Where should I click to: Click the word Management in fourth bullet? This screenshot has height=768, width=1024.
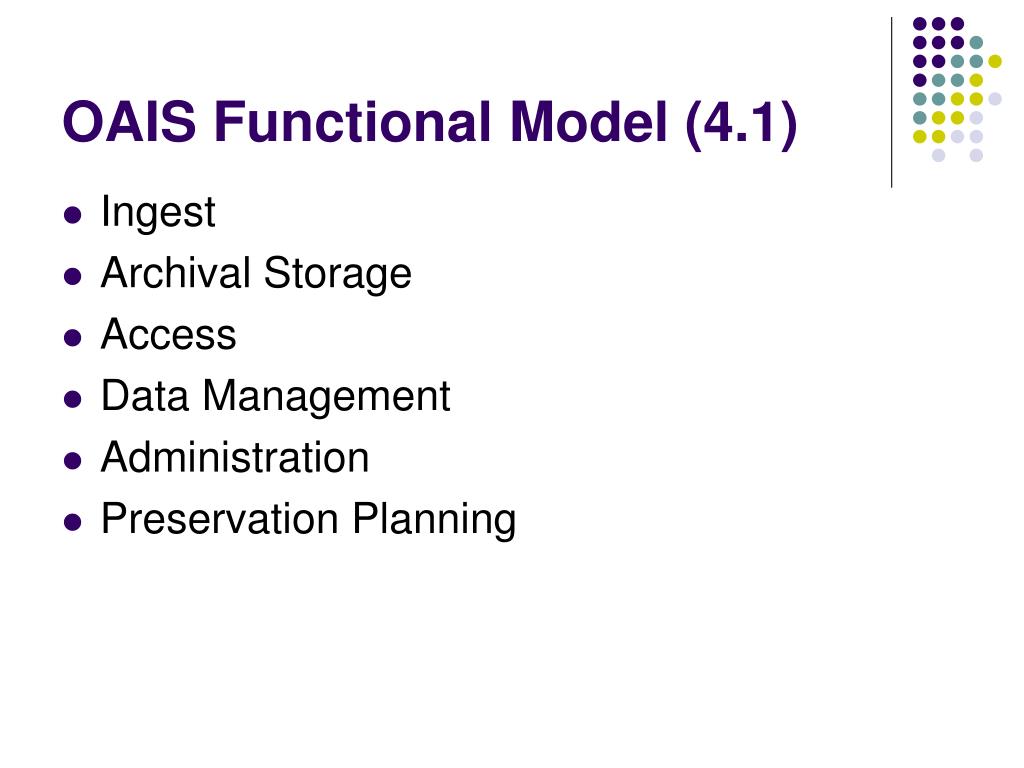click(327, 396)
